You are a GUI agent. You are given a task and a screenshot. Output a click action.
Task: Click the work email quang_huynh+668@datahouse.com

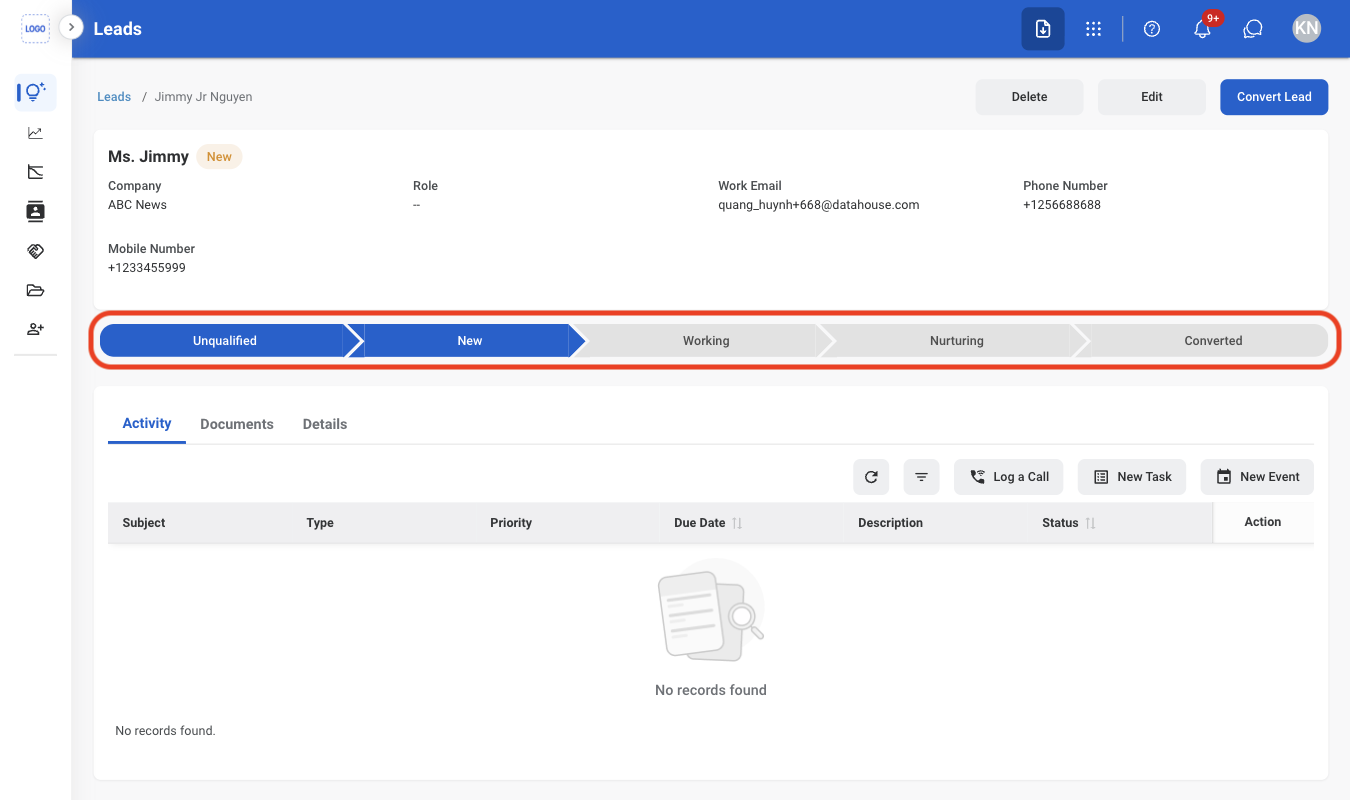coord(818,205)
